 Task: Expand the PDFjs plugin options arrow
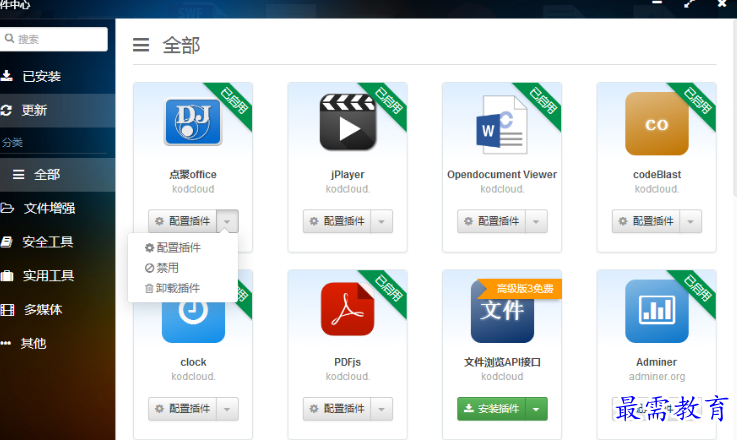tap(382, 409)
